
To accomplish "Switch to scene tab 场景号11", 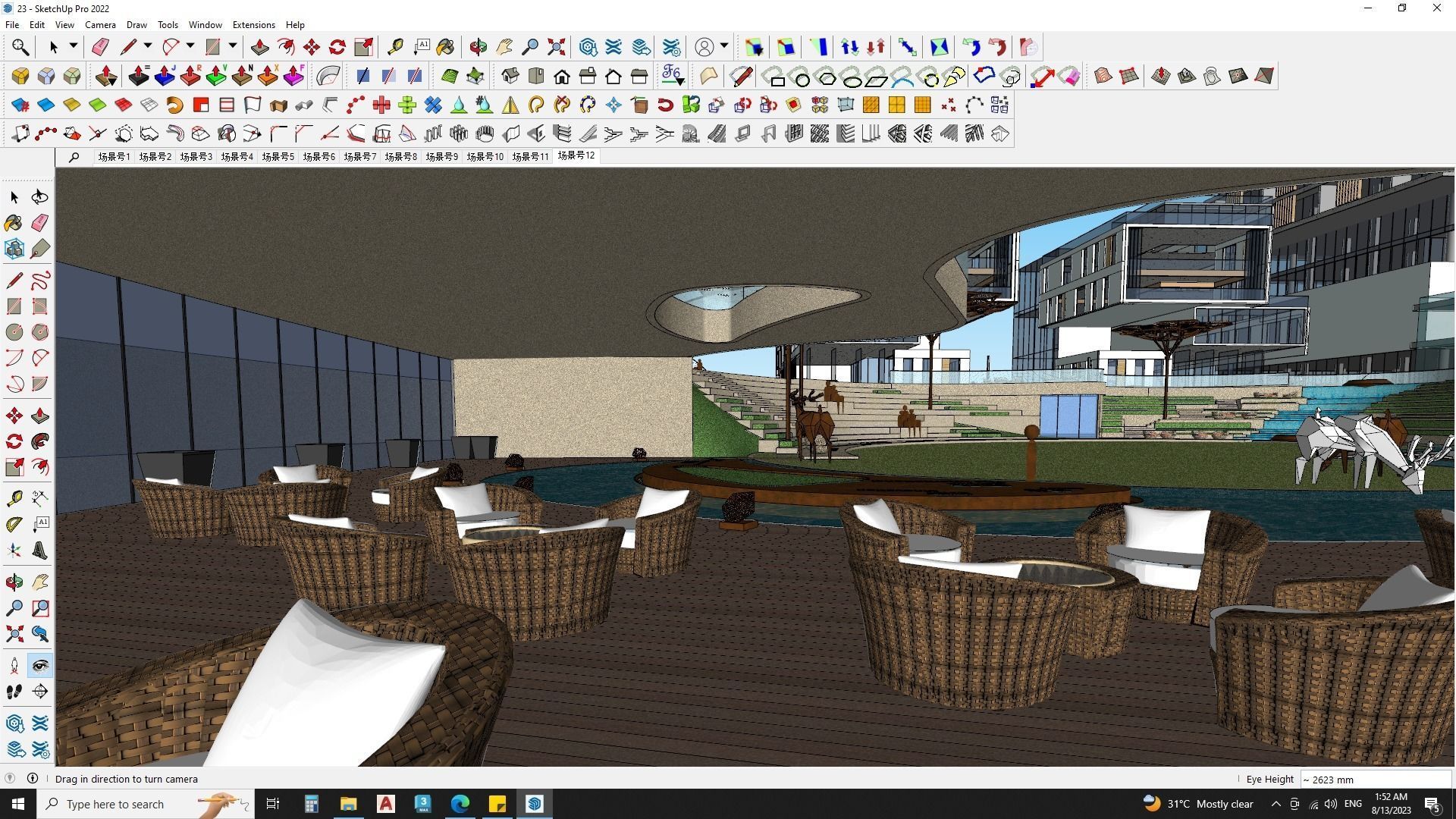I will pos(529,156).
